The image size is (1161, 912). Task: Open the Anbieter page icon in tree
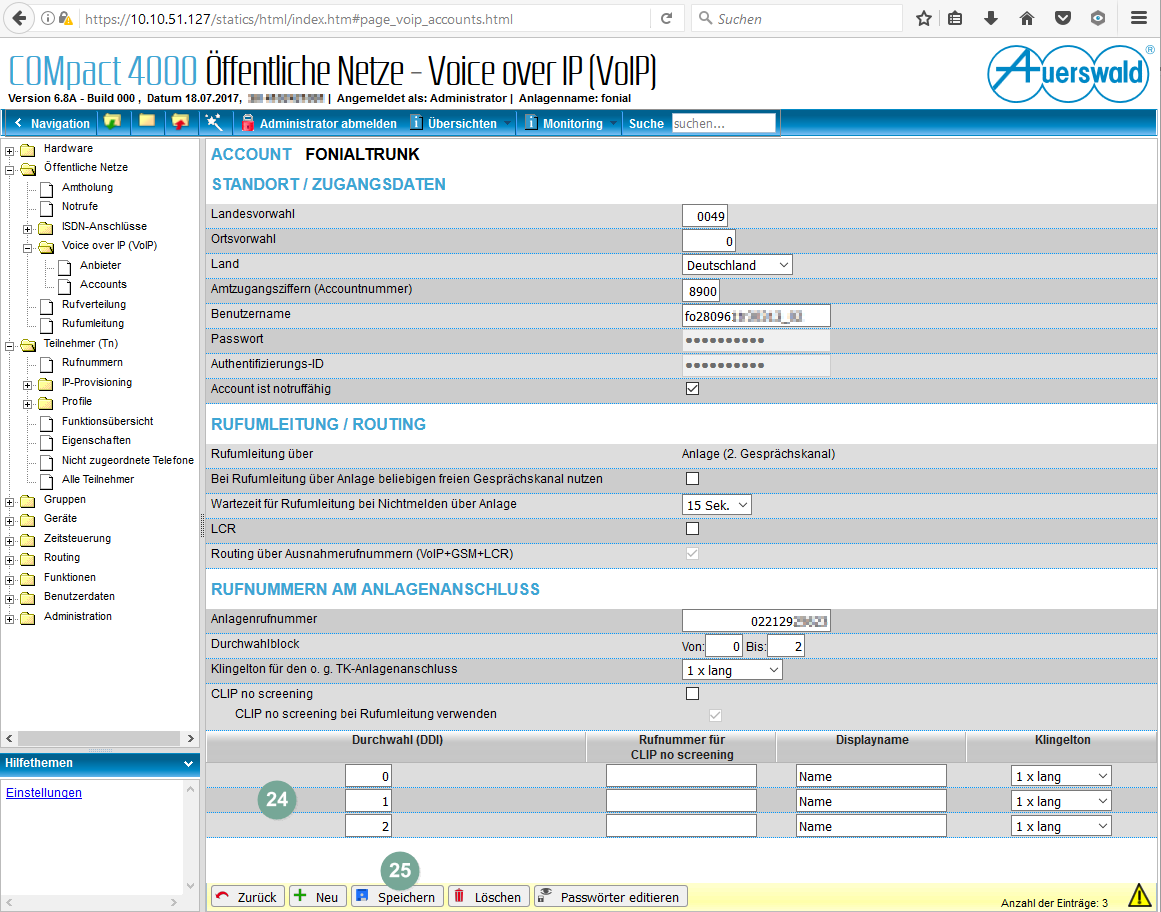pyautogui.click(x=64, y=266)
